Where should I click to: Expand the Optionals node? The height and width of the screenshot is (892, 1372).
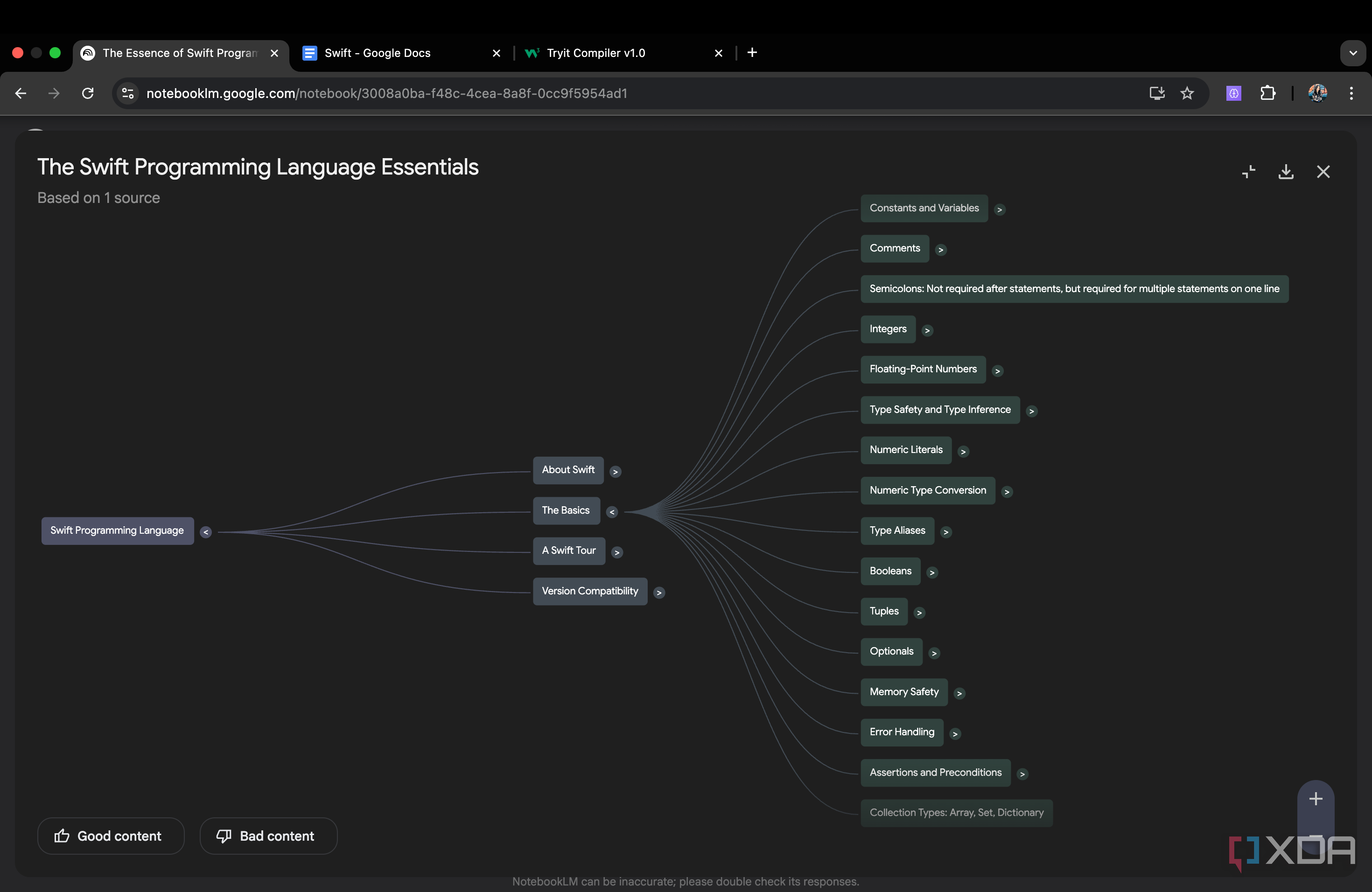934,653
